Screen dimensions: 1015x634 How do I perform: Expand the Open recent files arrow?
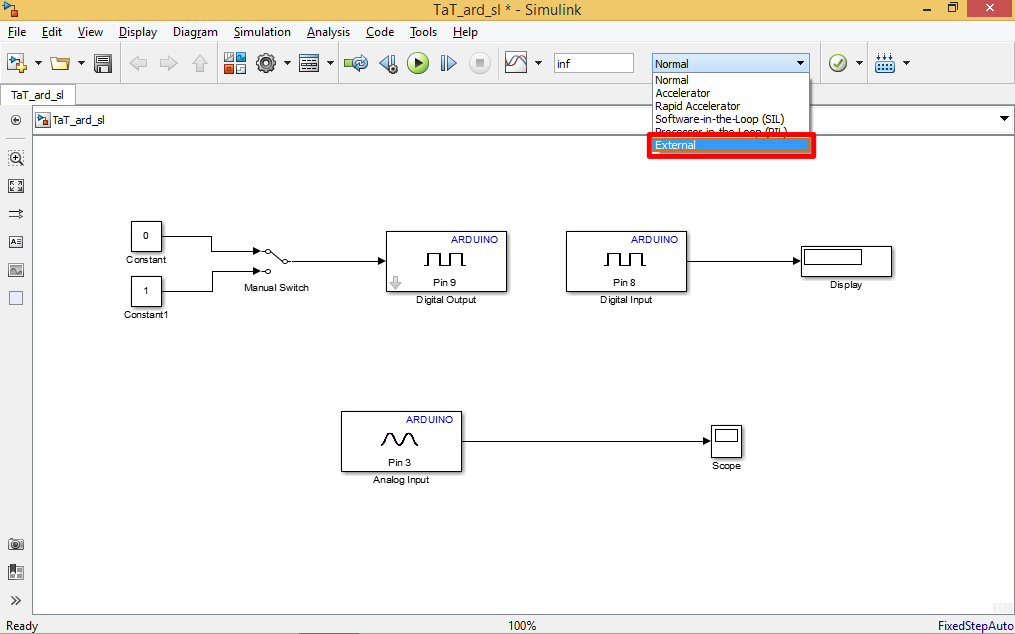81,63
